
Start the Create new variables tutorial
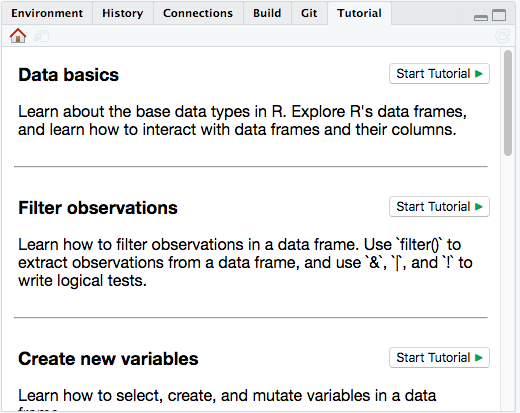click(439, 358)
